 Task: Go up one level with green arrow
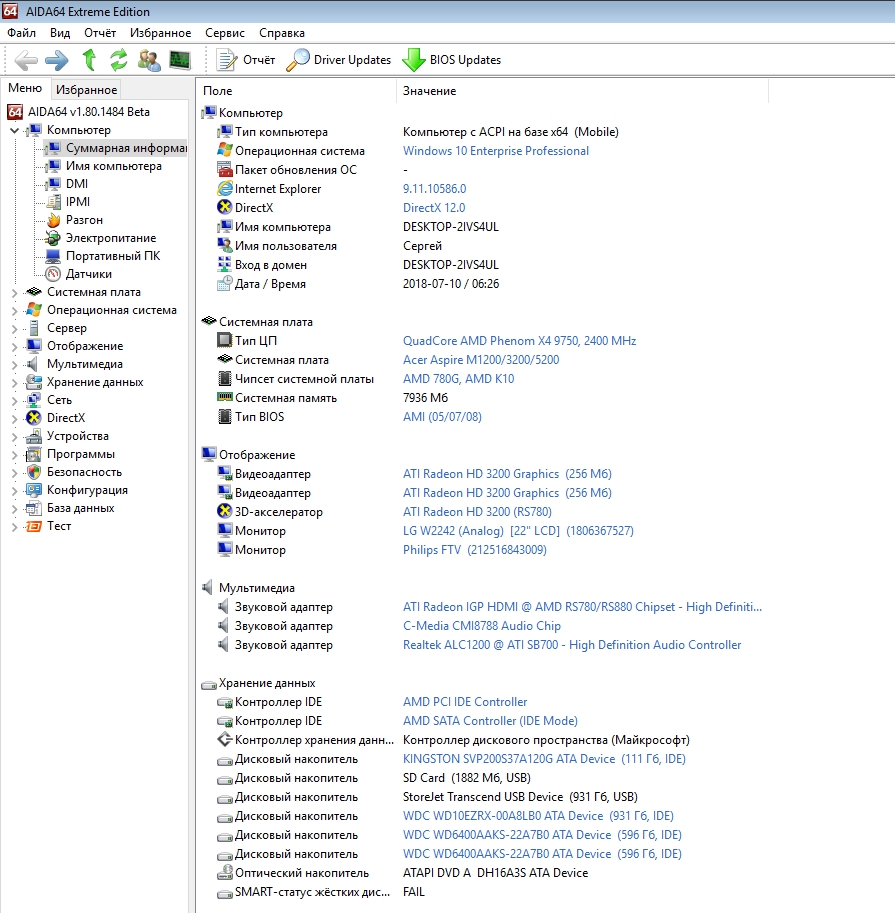89,60
